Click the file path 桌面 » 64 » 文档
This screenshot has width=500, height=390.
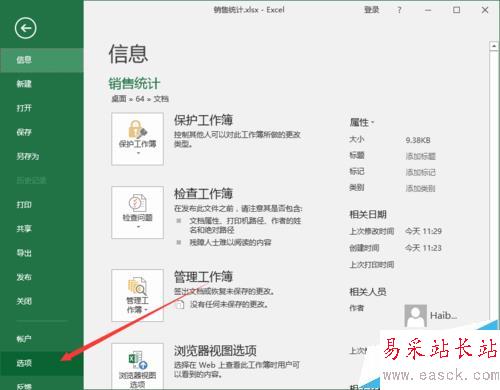pos(140,99)
